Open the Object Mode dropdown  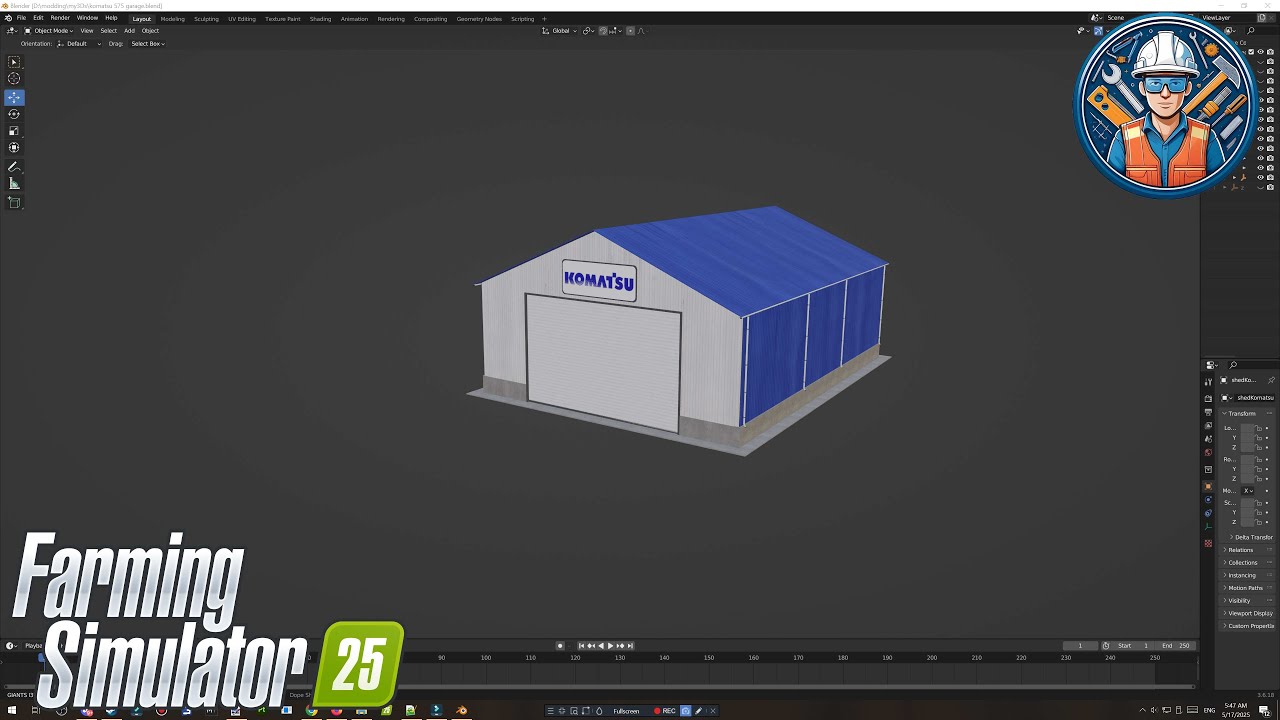click(48, 31)
